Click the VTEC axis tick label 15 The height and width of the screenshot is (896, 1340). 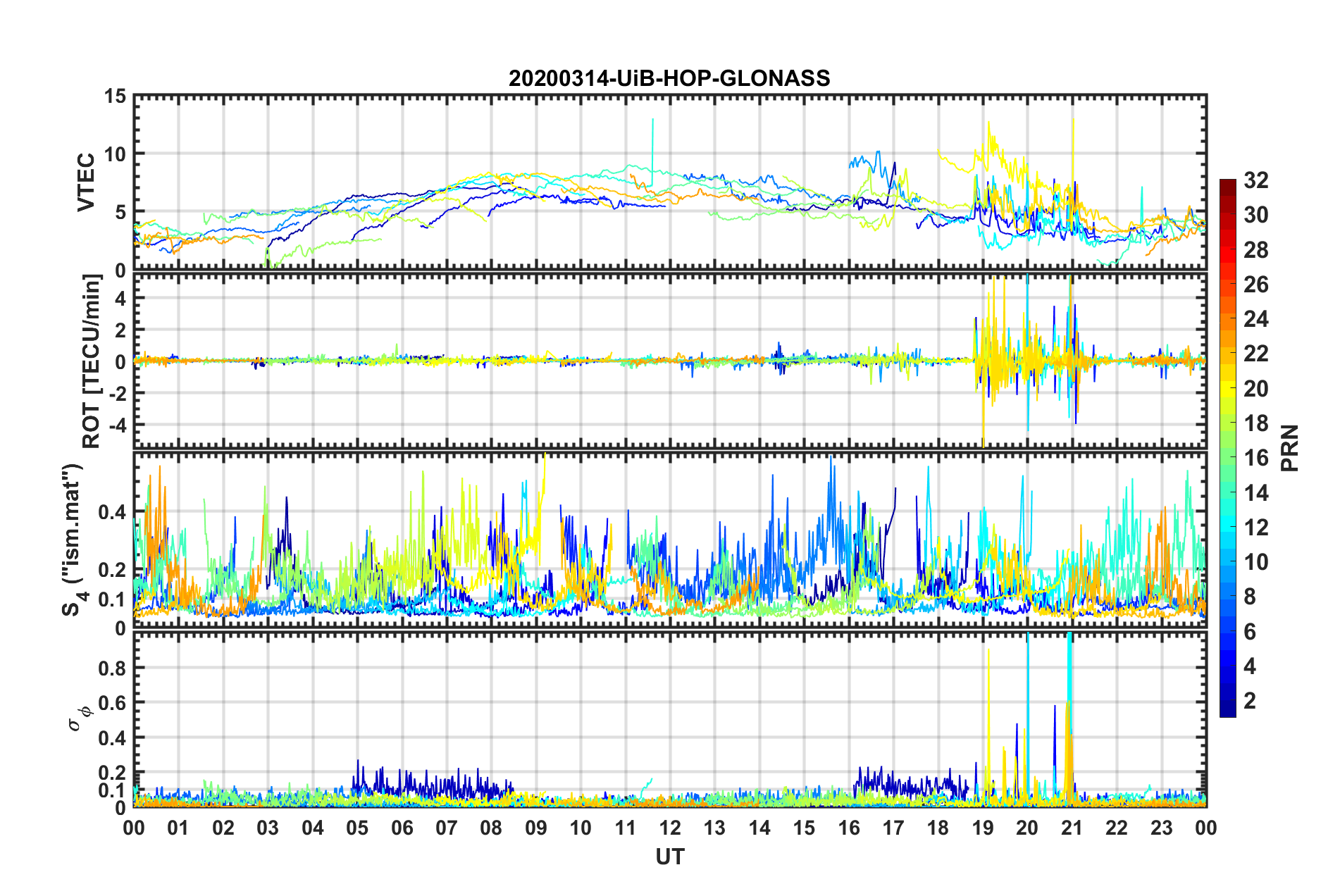click(116, 96)
